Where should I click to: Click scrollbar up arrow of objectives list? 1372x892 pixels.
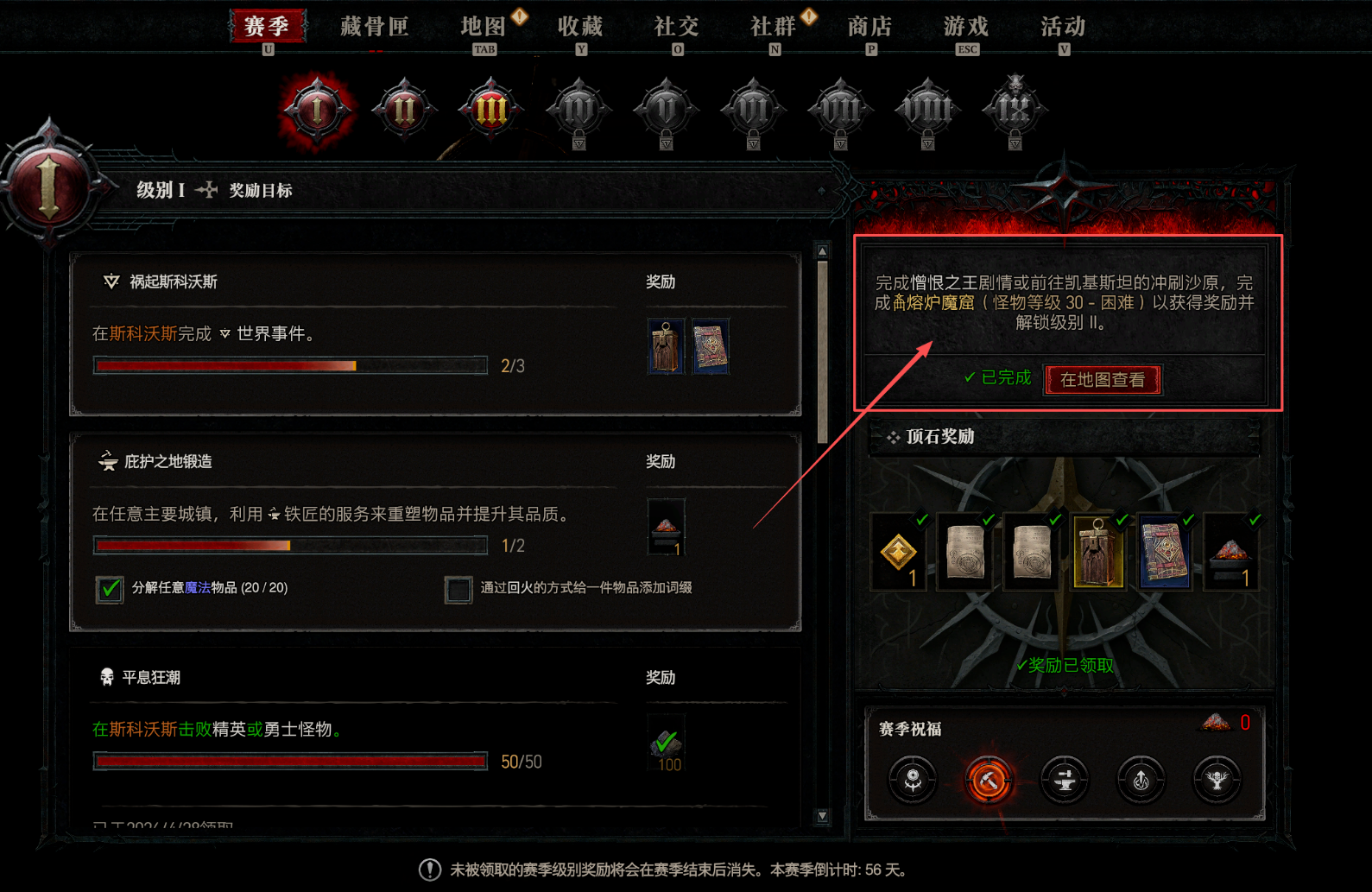(x=822, y=251)
